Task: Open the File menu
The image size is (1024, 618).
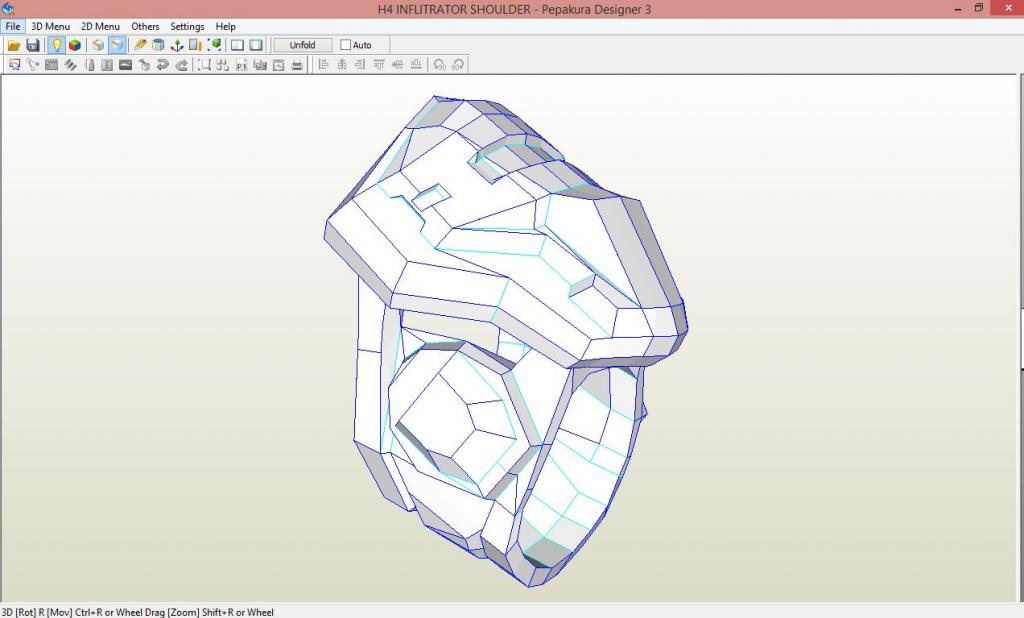Action: click(x=13, y=26)
